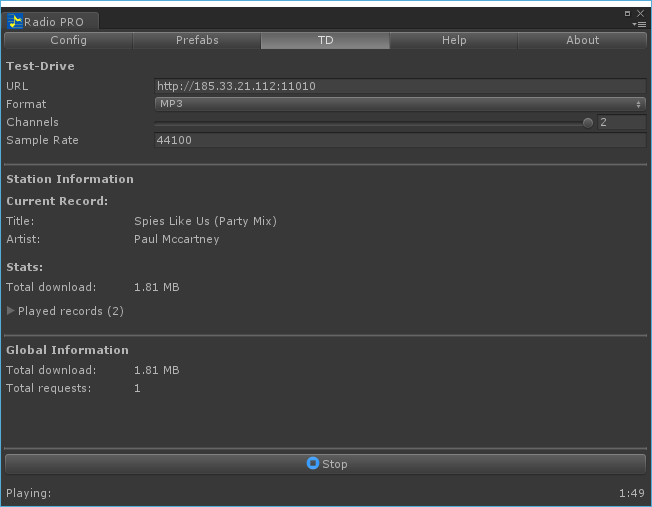Maximize the Radio PRO window
Image resolution: width=652 pixels, height=507 pixels.
(x=628, y=13)
